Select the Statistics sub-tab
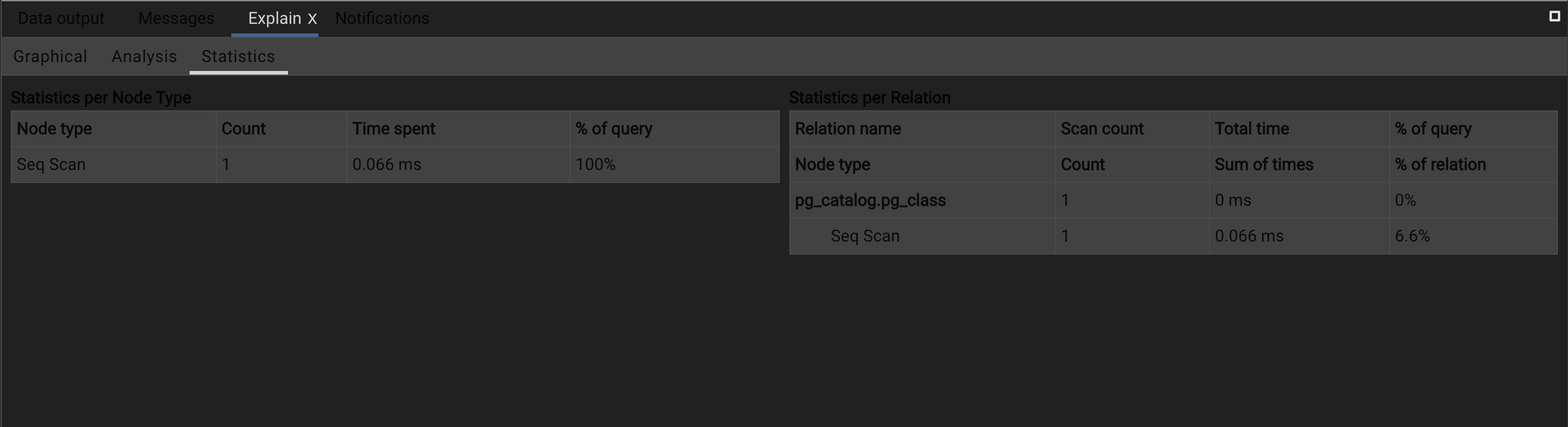Viewport: 1568px width, 427px height. (238, 57)
